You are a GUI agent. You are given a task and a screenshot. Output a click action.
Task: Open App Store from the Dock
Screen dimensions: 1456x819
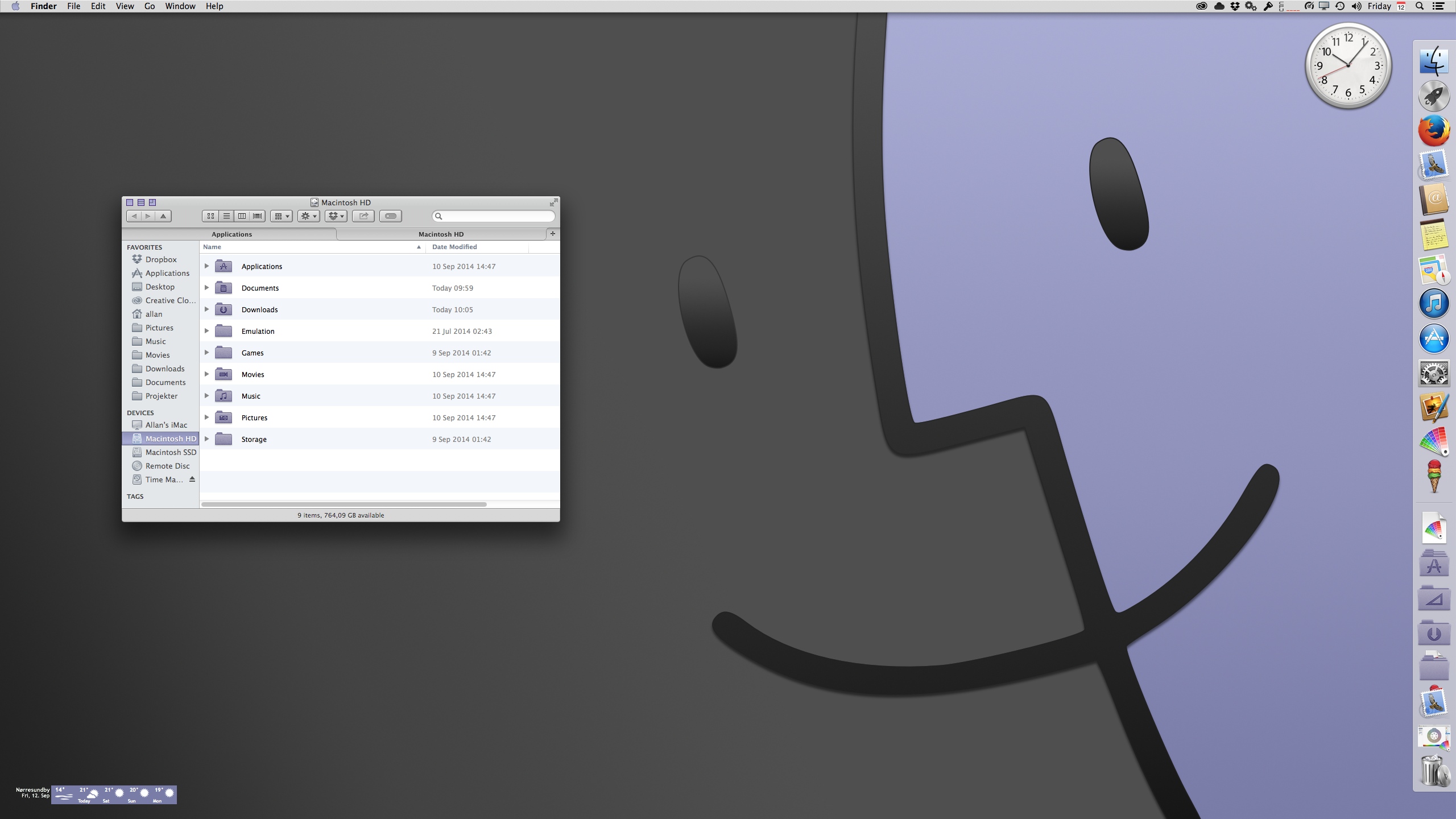(1434, 338)
